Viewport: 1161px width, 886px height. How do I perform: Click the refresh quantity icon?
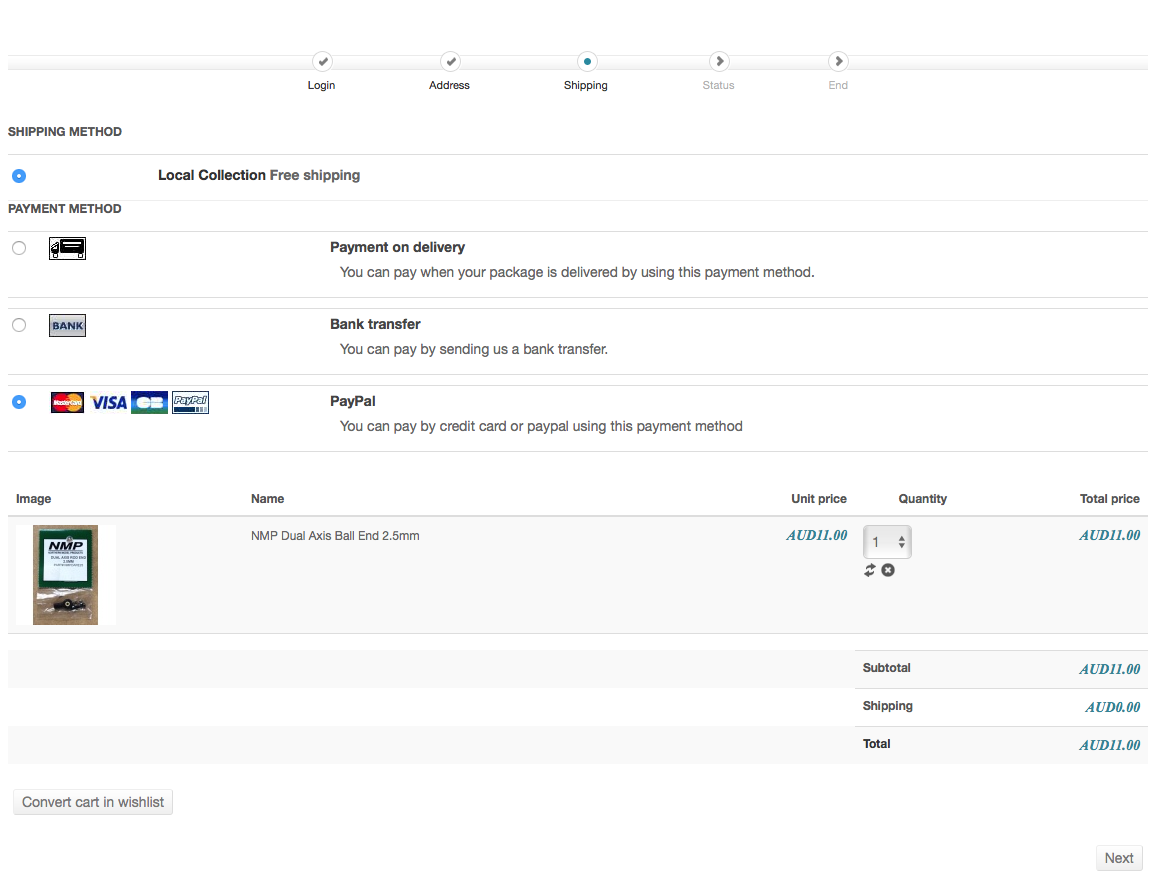click(x=870, y=570)
